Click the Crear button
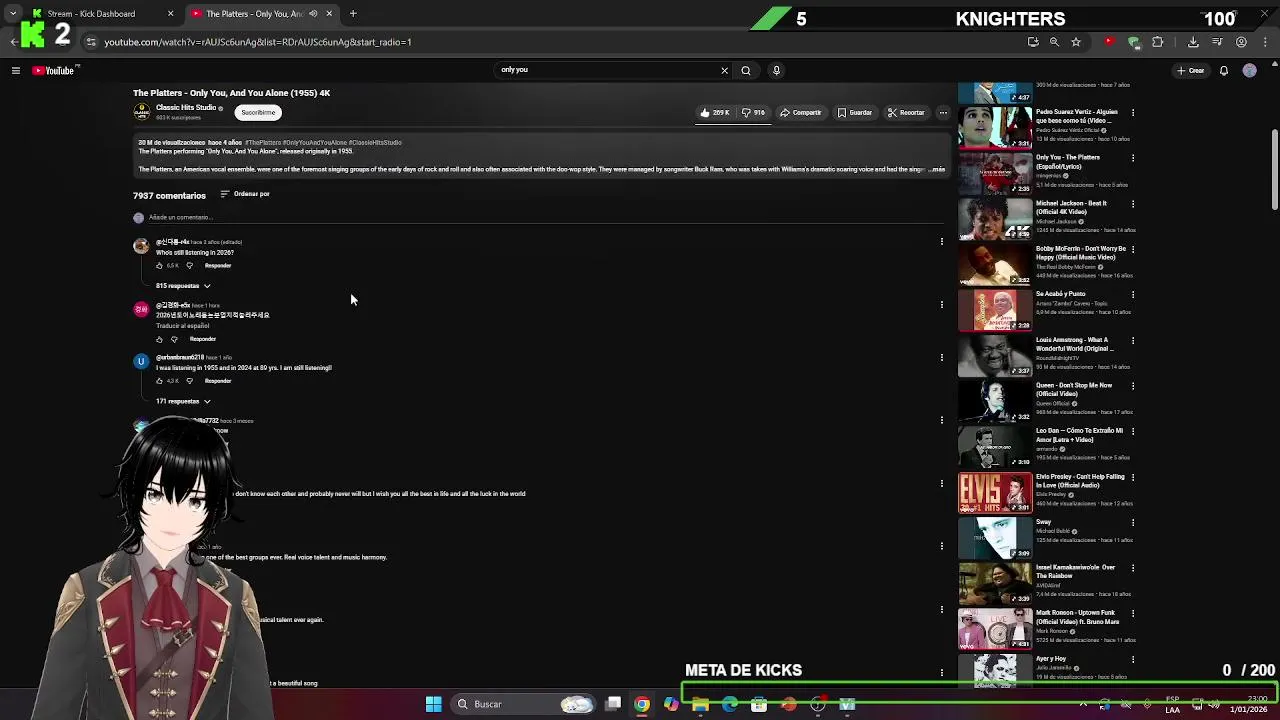This screenshot has height=720, width=1280. click(x=1191, y=70)
